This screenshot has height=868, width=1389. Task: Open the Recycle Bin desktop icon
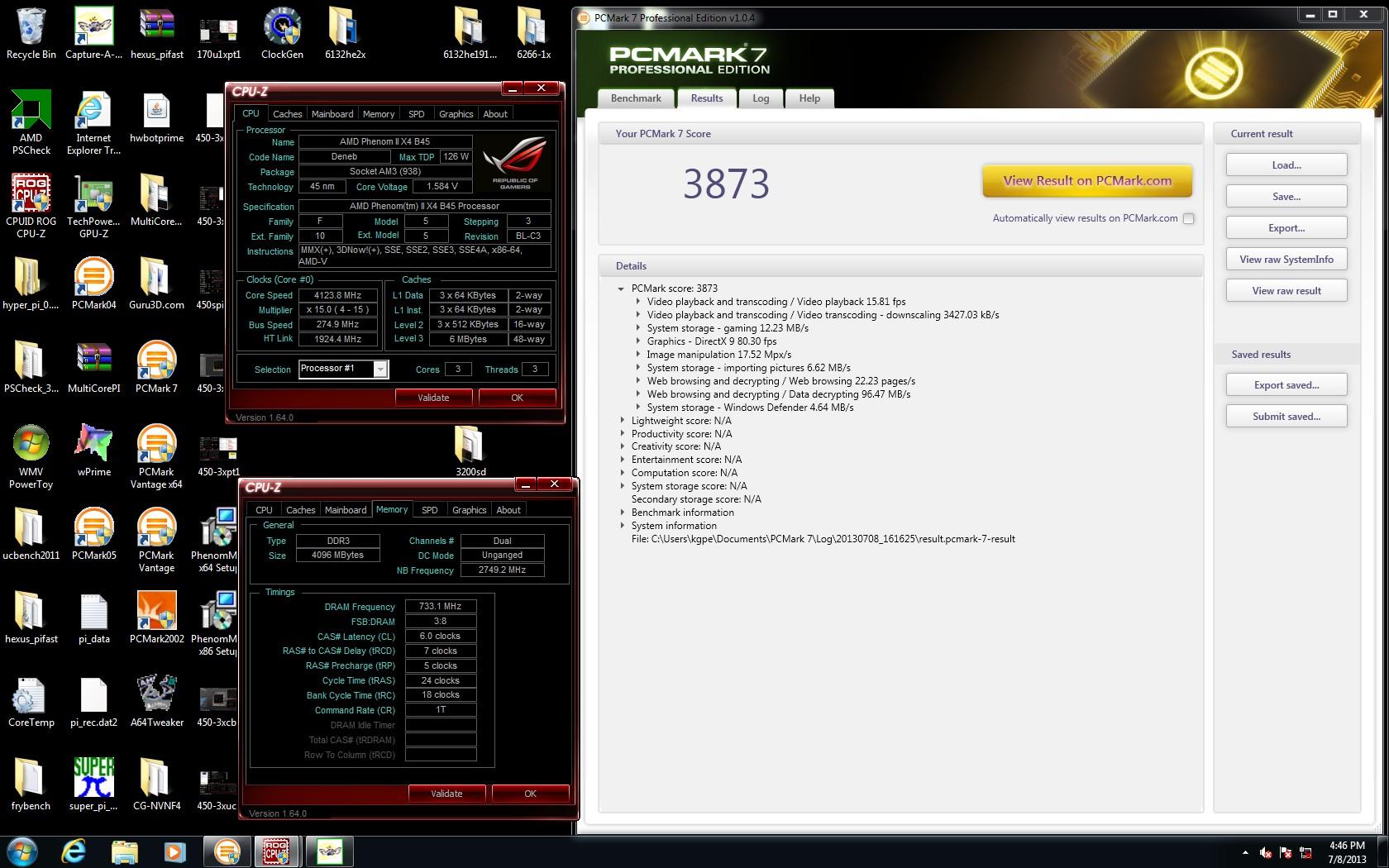(x=31, y=33)
